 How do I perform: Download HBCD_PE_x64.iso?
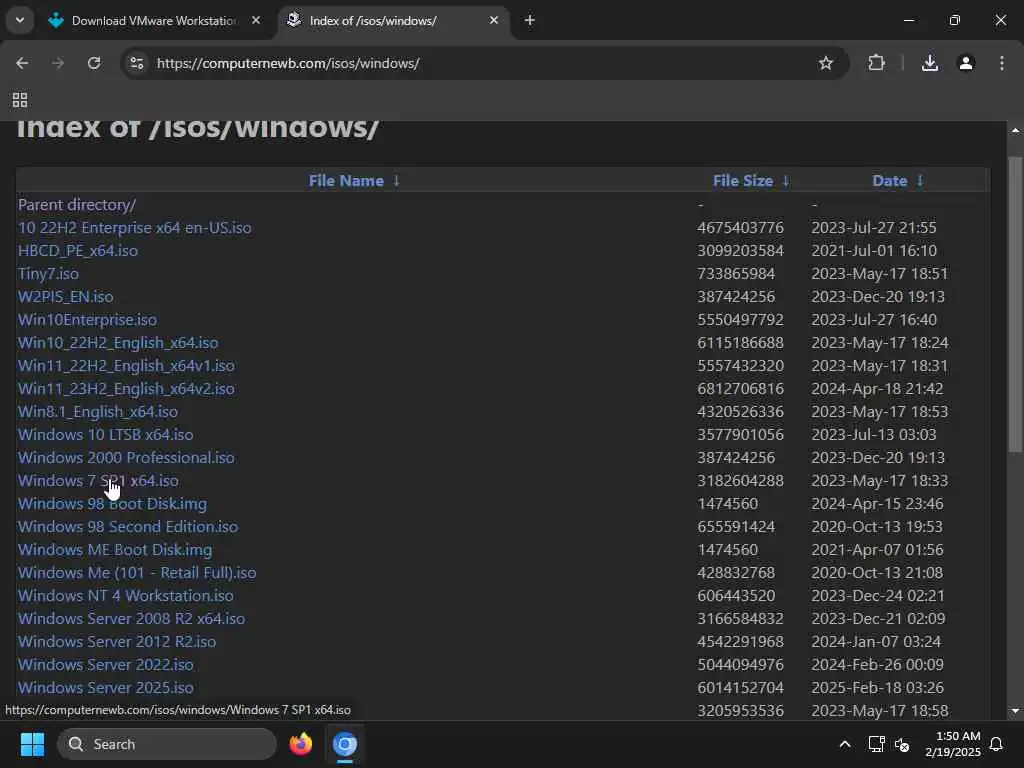point(78,250)
